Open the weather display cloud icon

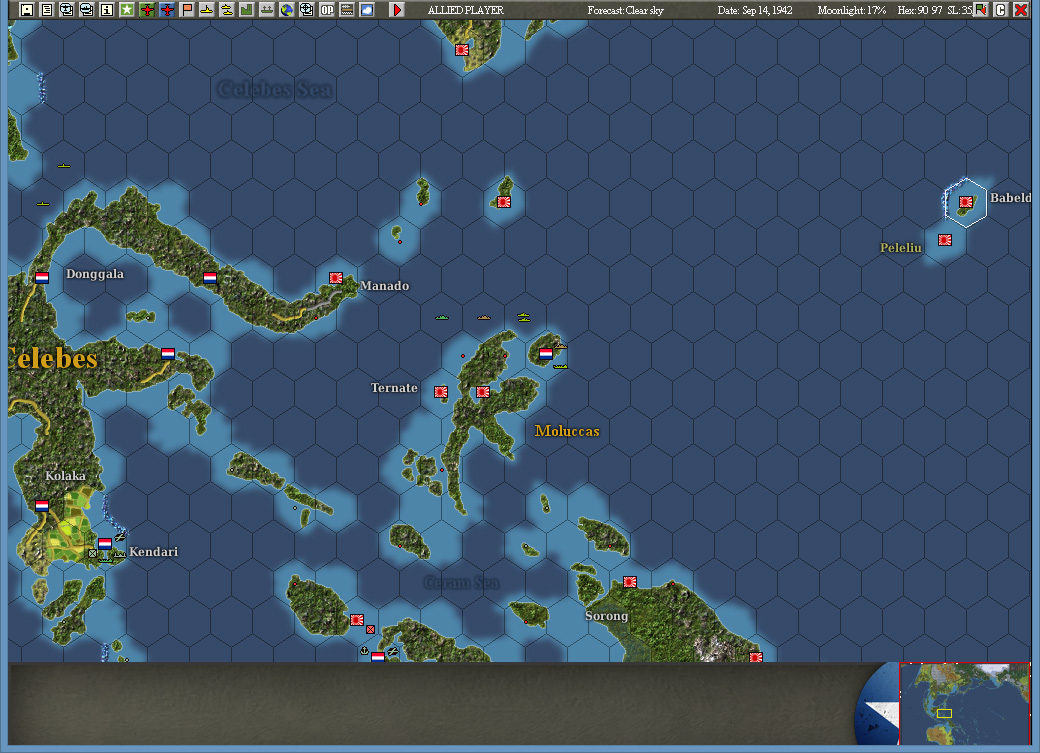click(x=365, y=10)
